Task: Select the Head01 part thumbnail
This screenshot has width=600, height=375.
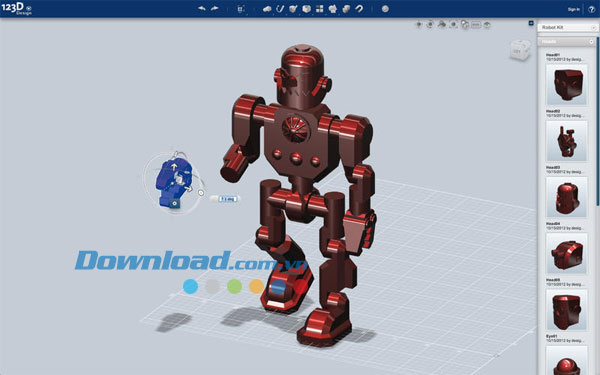Action: click(x=566, y=85)
